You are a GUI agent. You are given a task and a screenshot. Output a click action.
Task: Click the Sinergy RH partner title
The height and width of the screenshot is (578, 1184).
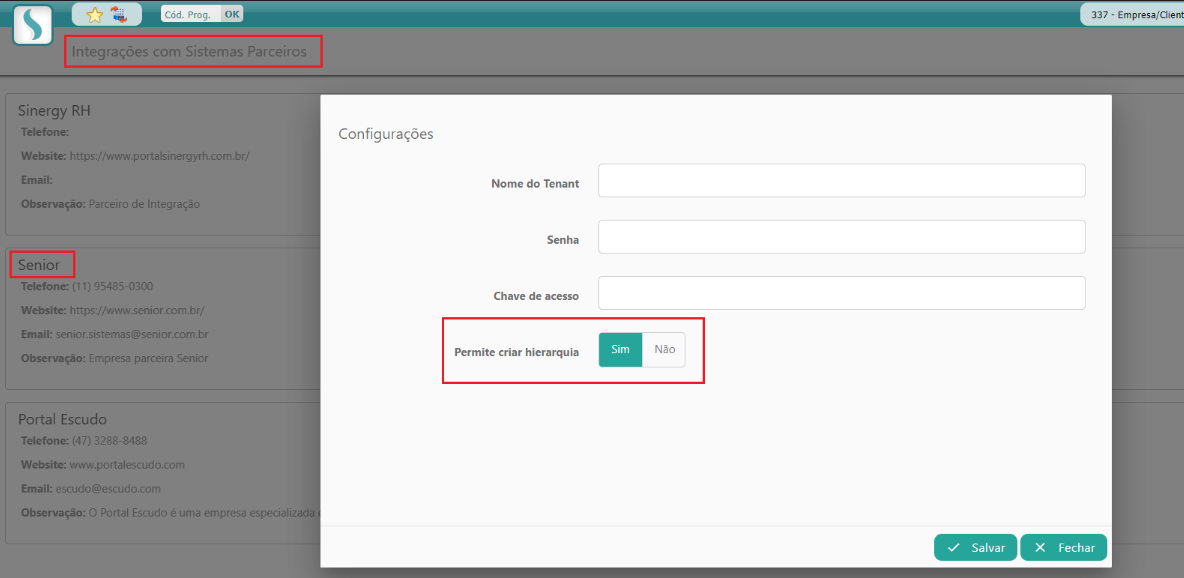(x=54, y=111)
